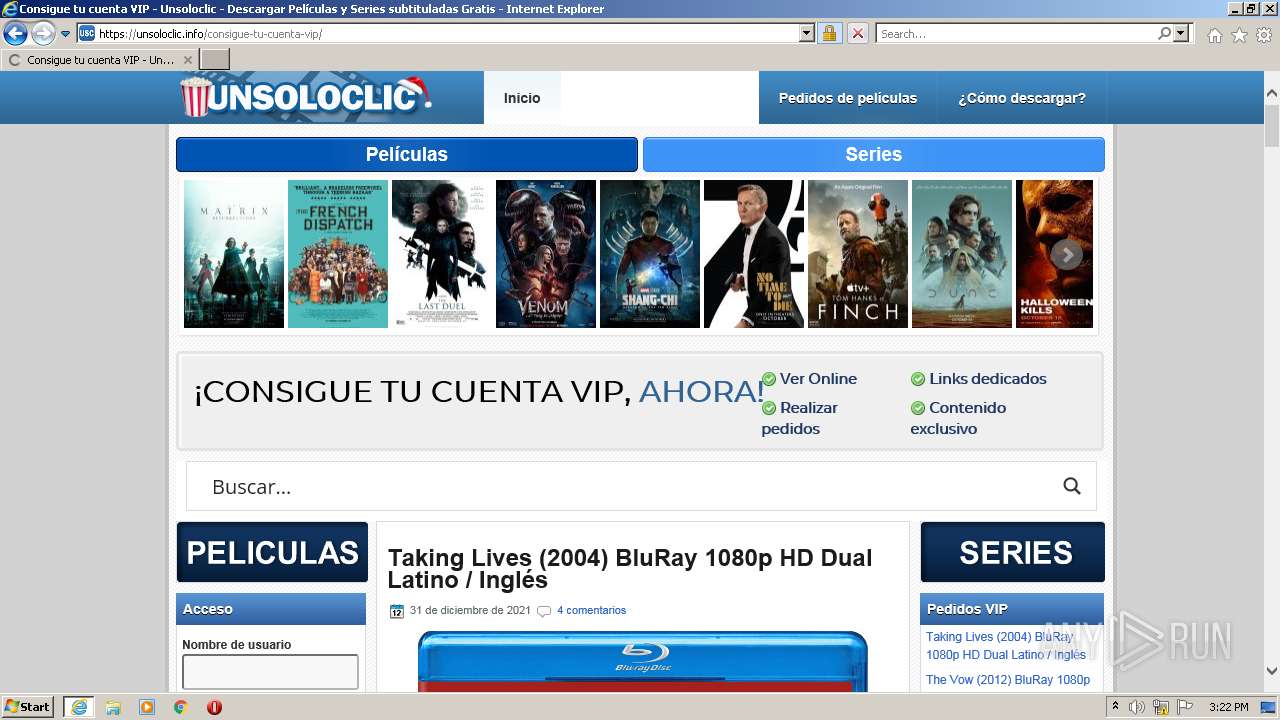Click the browser Search box
Viewport: 1280px width, 720px height.
tap(1016, 34)
